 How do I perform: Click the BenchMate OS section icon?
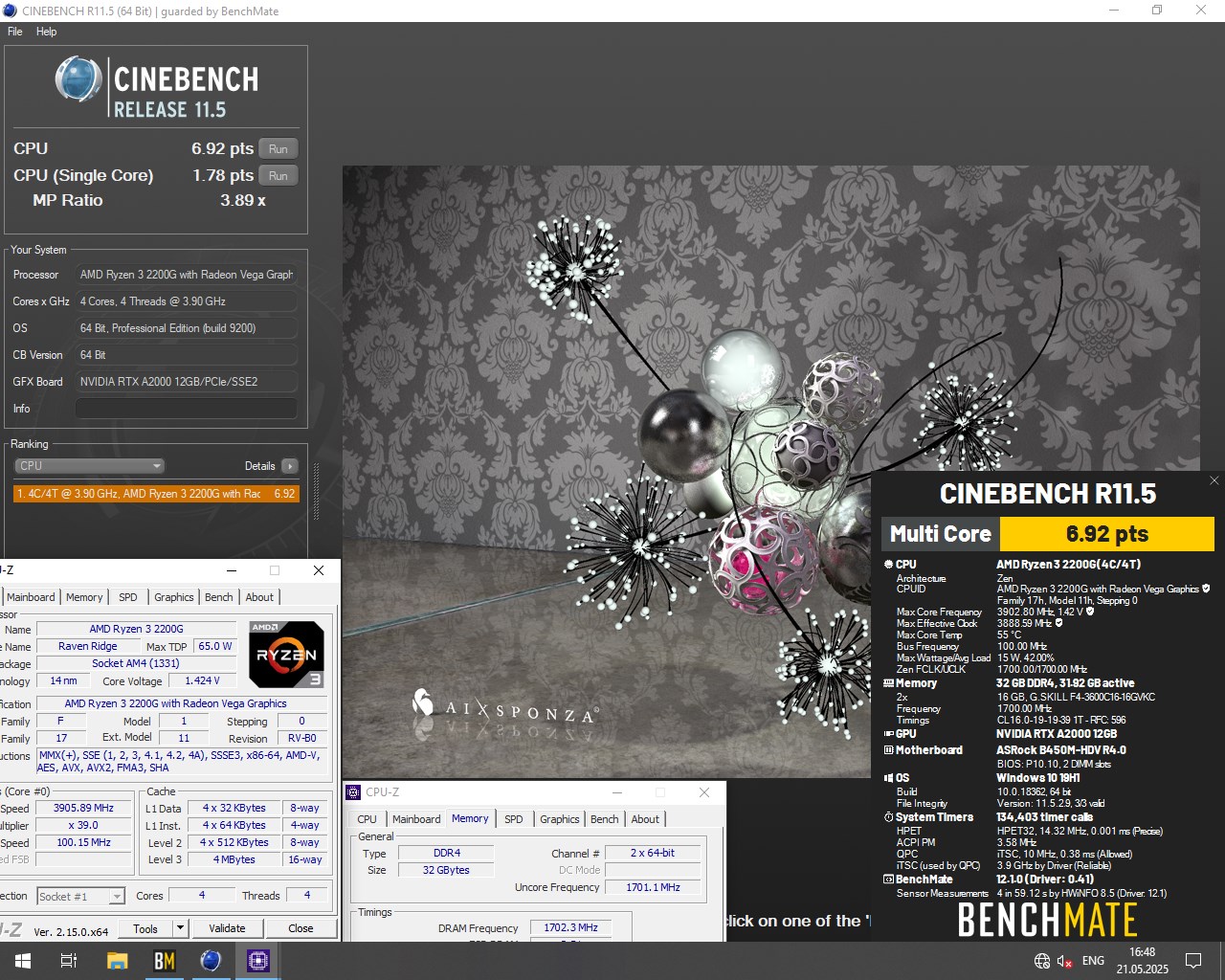888,778
